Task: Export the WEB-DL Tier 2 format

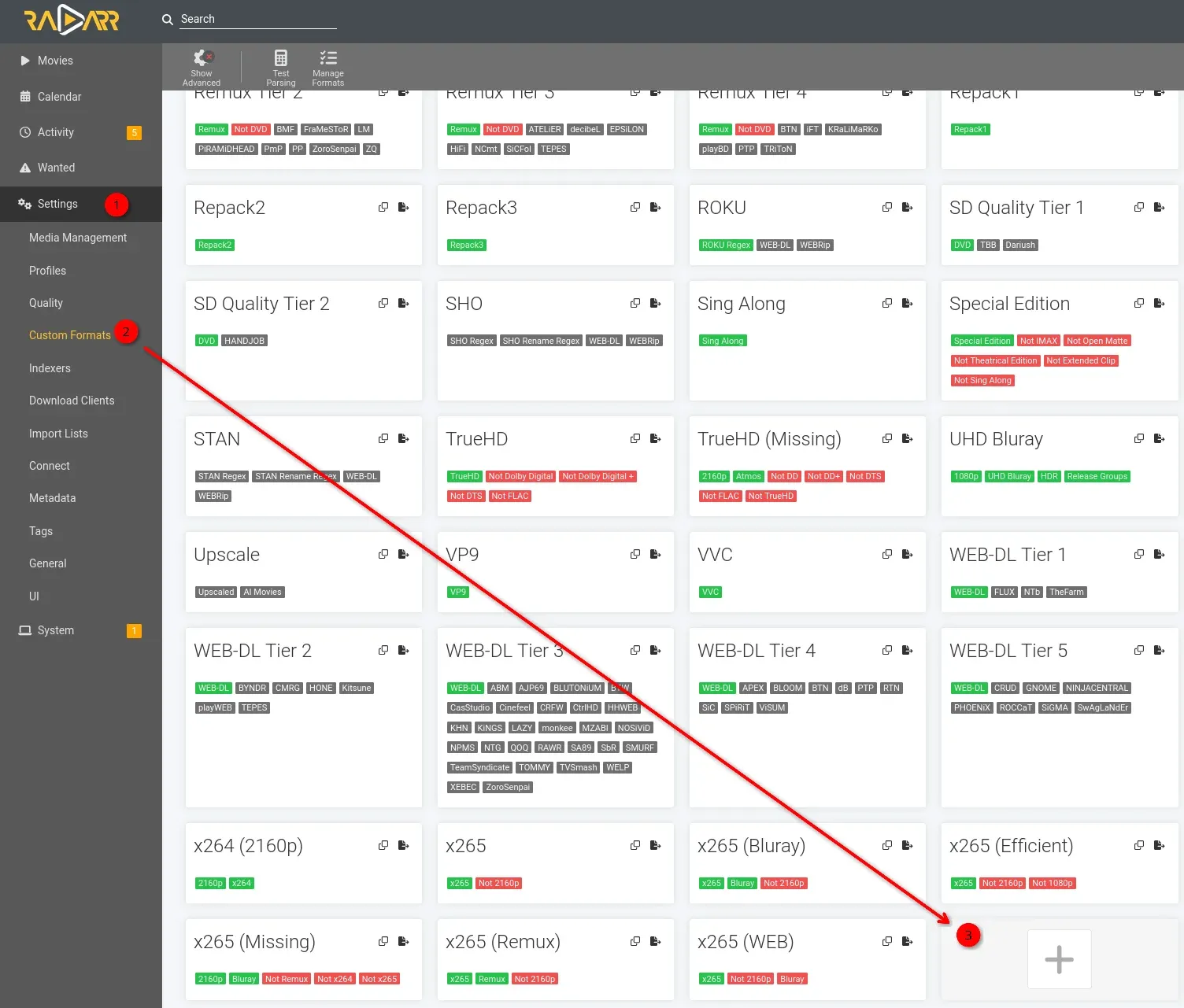Action: (404, 650)
